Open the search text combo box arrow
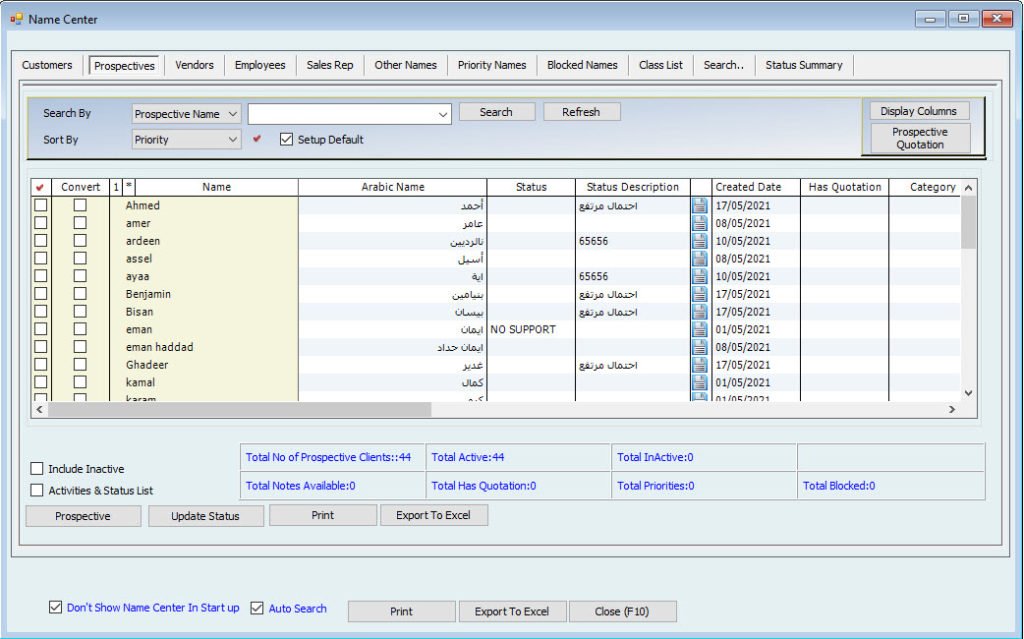 pyautogui.click(x=444, y=115)
